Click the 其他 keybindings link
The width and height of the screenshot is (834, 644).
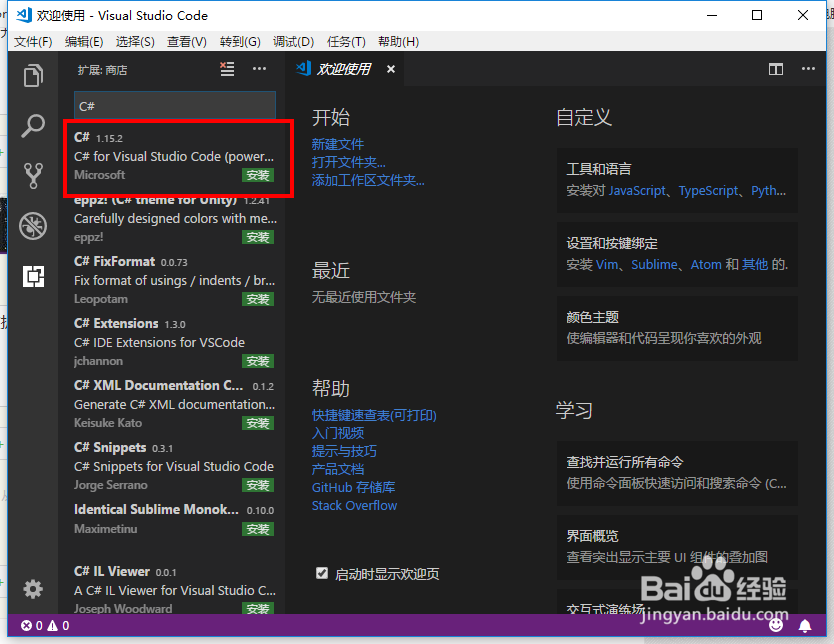point(755,264)
